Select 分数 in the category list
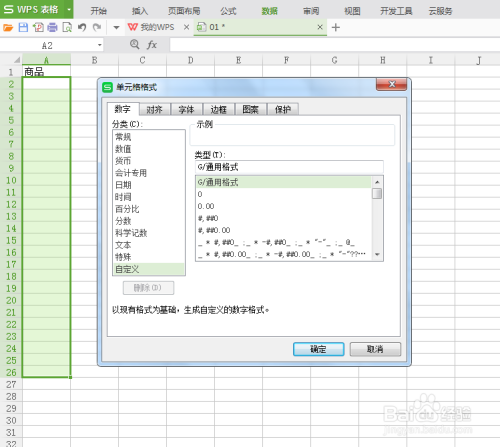Viewport: 500px width, 447px height. (x=149, y=221)
